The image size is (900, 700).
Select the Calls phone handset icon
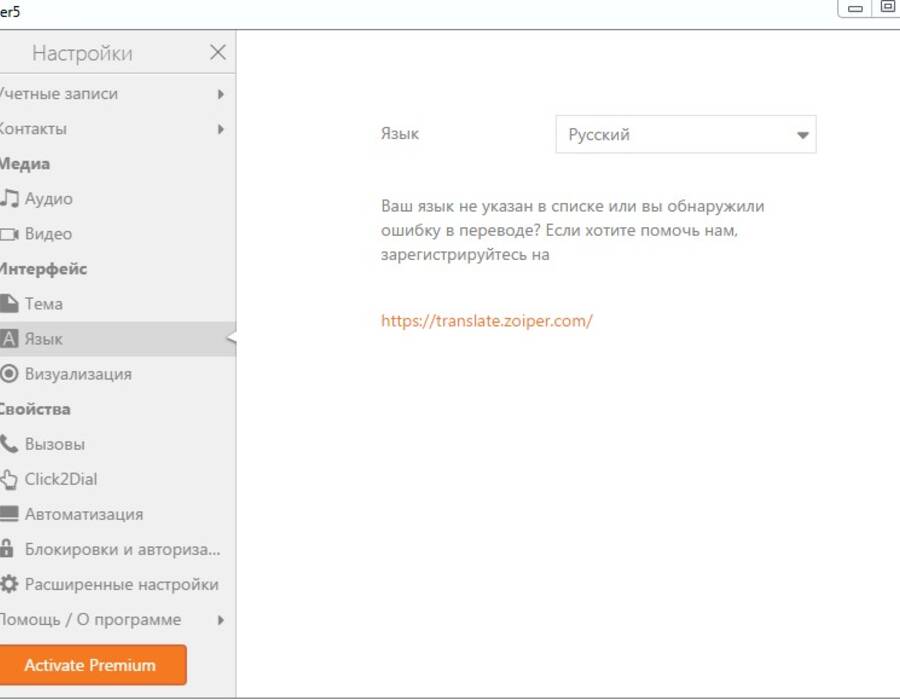click(9, 444)
